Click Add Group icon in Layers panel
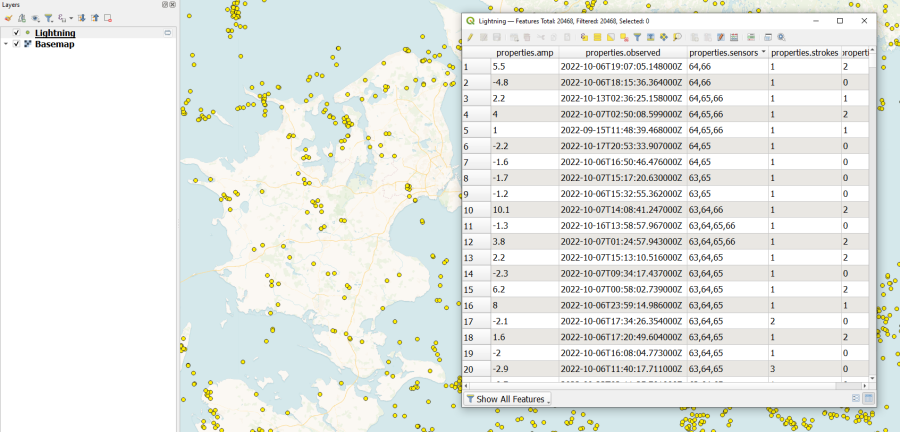 pyautogui.click(x=21, y=18)
